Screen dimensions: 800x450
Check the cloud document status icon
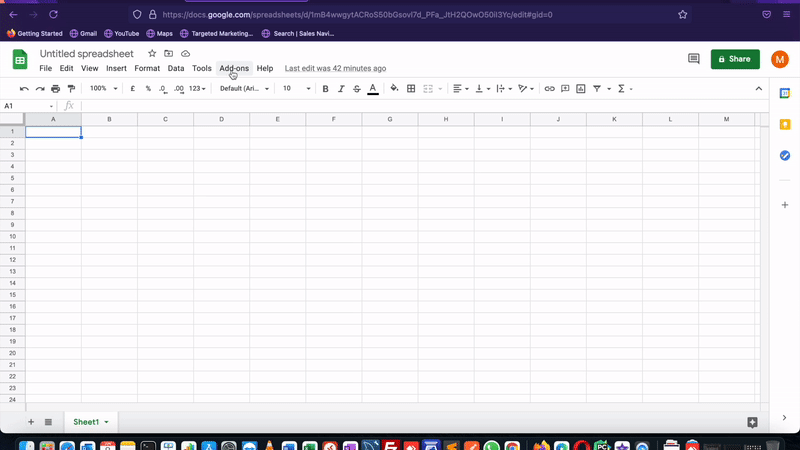click(185, 54)
